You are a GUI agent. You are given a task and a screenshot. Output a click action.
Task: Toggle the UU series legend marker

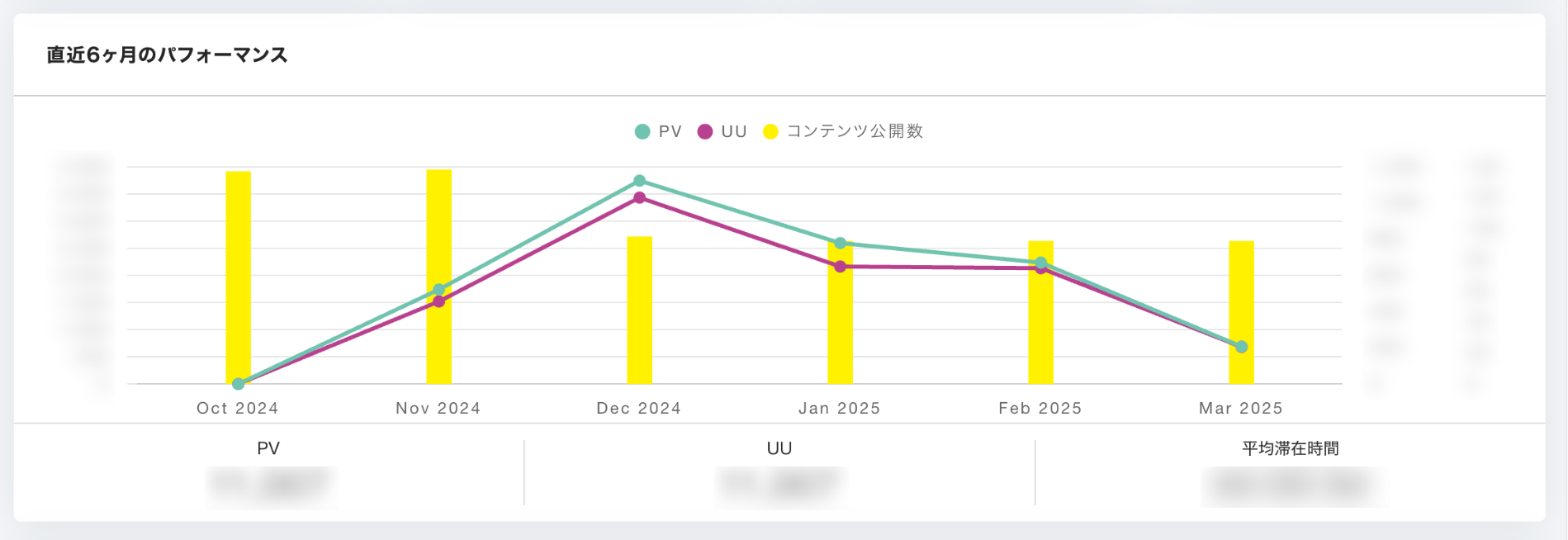705,132
